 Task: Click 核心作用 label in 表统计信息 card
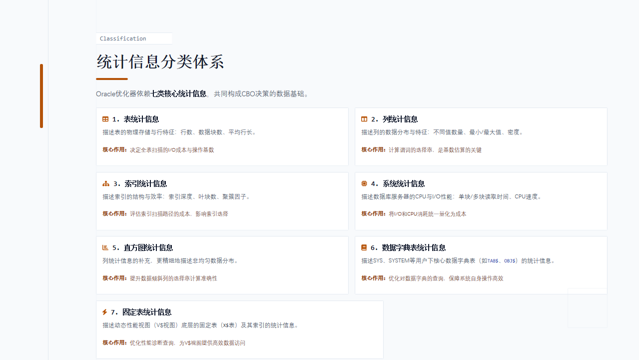tap(115, 150)
